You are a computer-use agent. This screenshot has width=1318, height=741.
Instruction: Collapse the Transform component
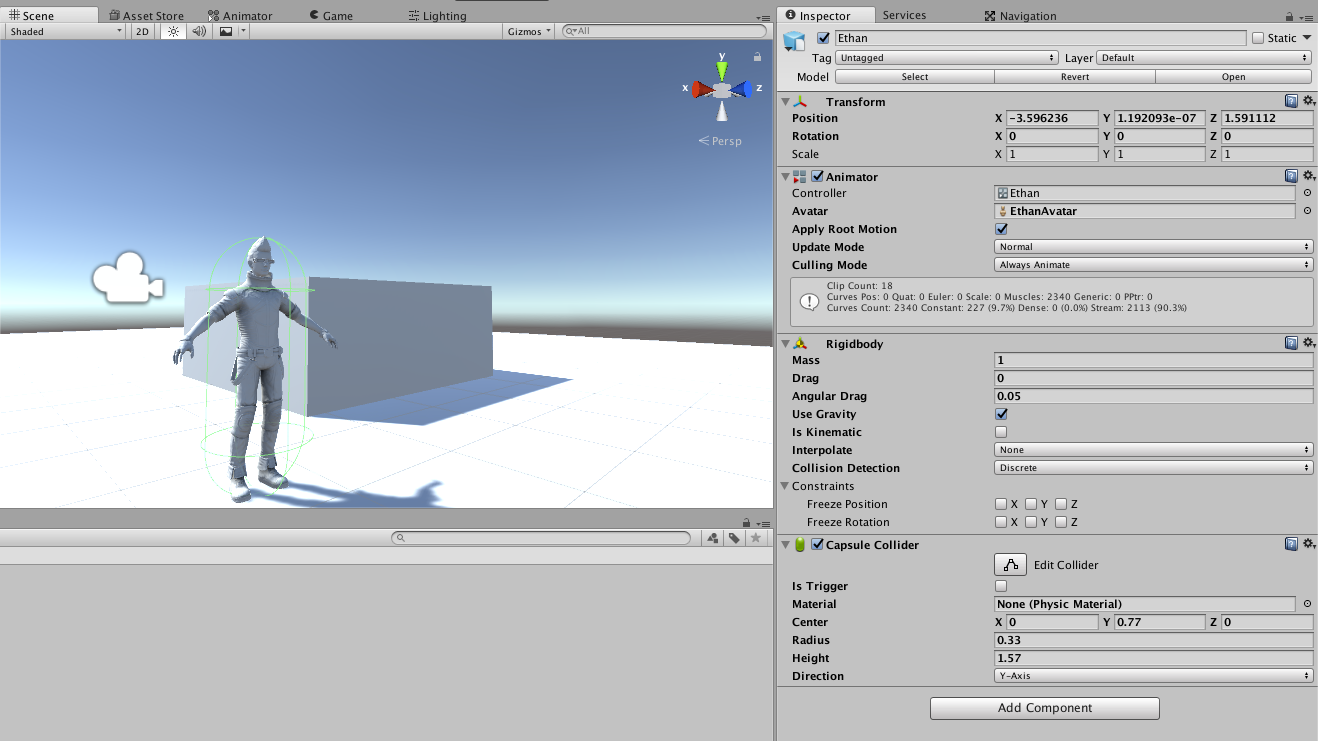785,101
